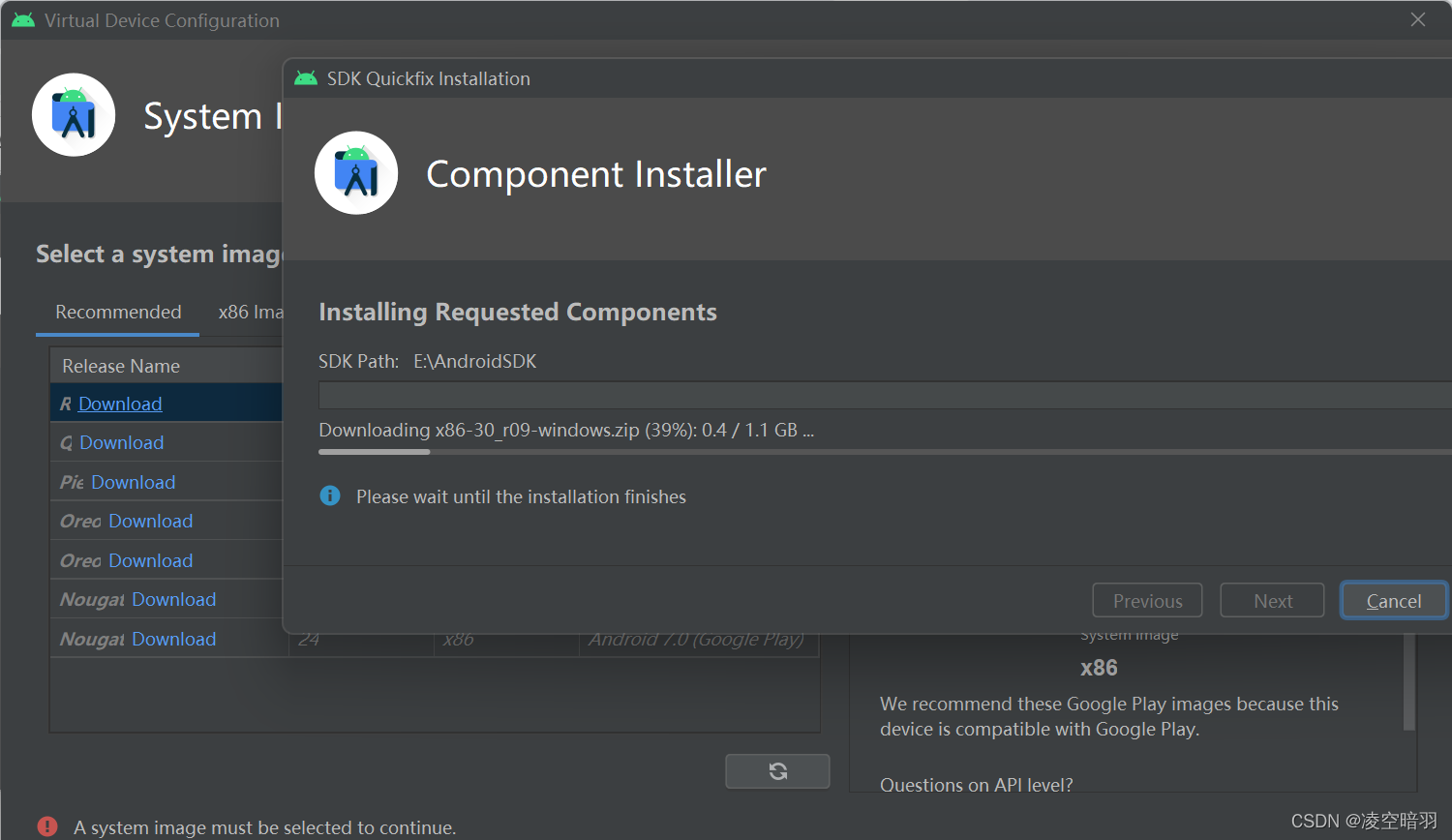
Task: Click the red error icon at the bottom
Action: tap(47, 826)
